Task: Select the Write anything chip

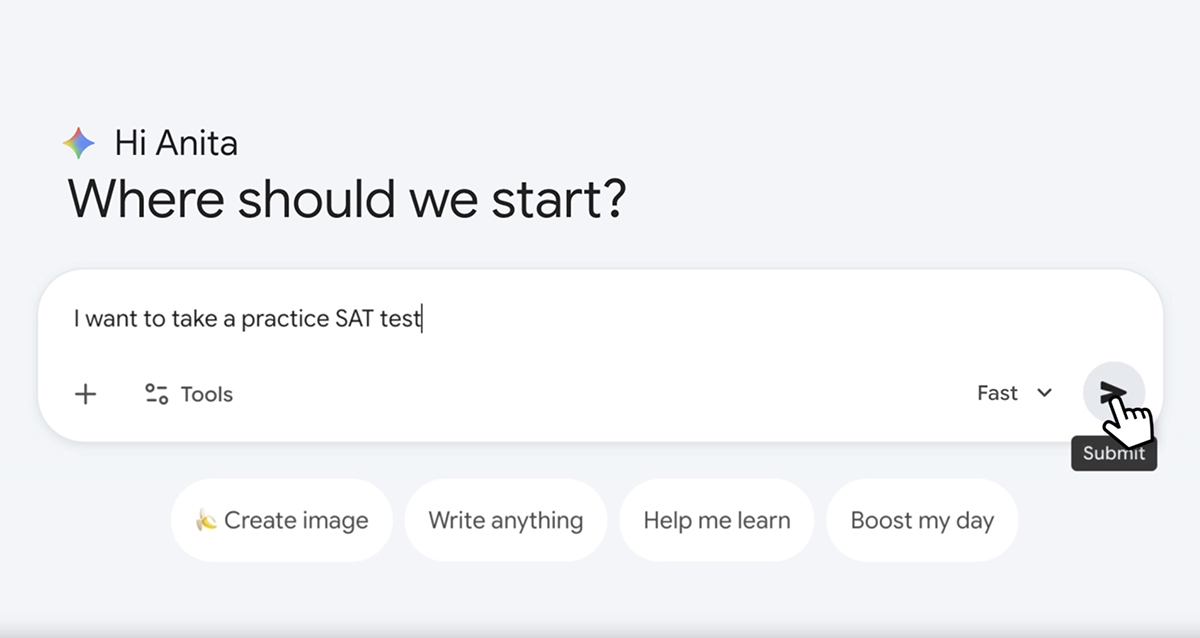Action: point(506,520)
